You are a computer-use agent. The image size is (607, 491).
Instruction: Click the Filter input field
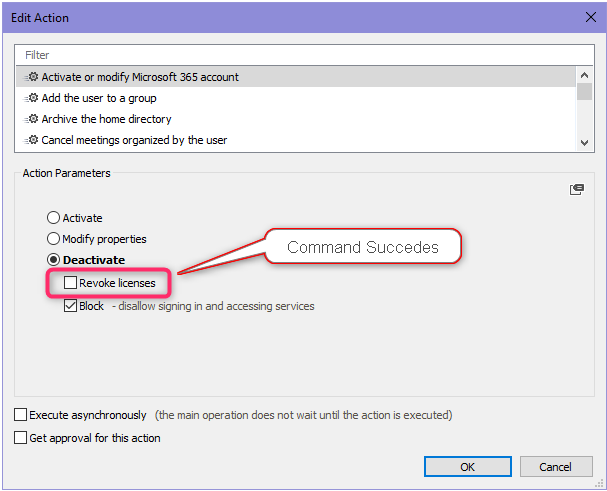pyautogui.click(x=300, y=55)
